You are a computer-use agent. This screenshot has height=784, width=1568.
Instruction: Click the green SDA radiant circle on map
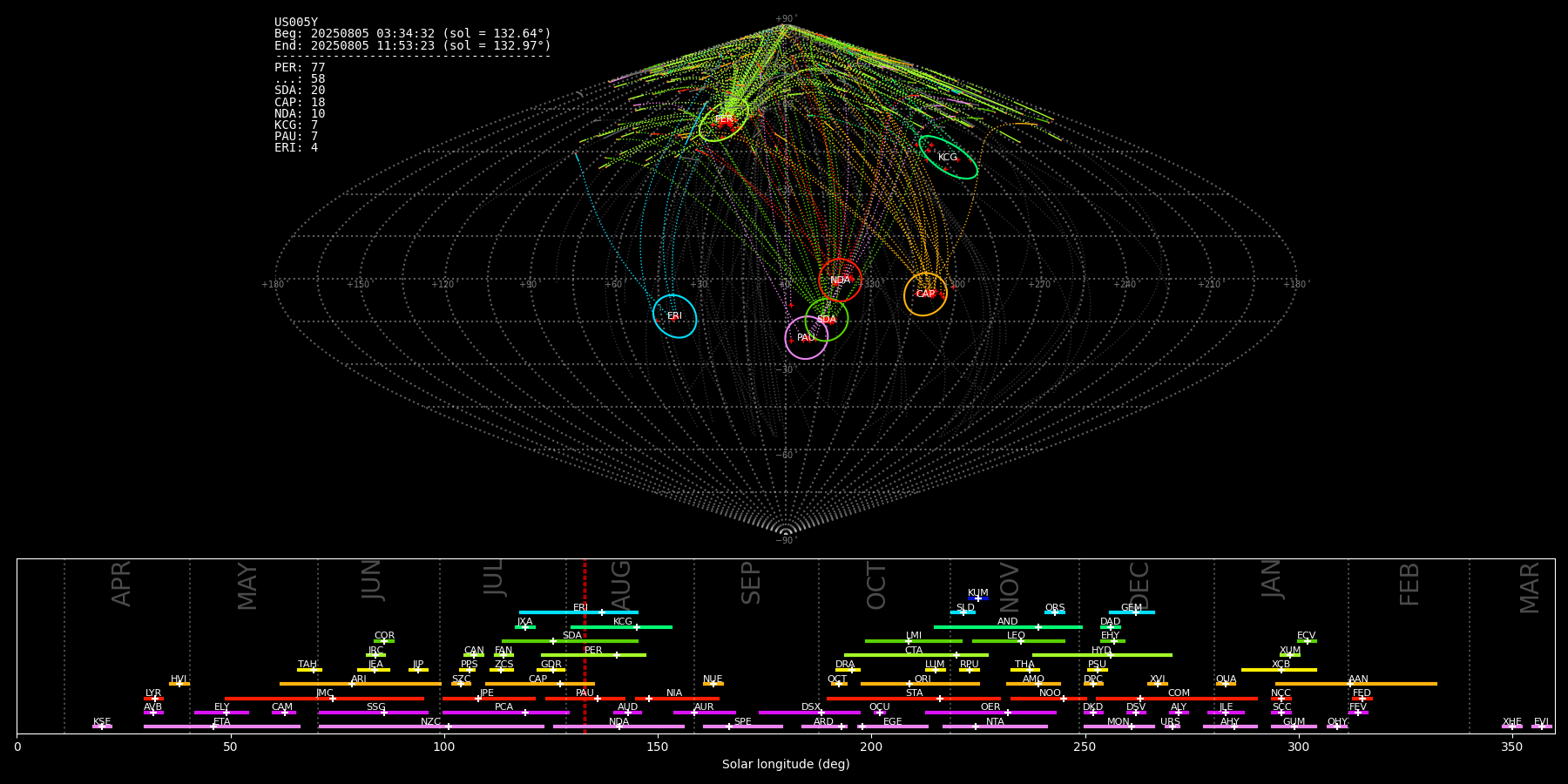(x=827, y=320)
